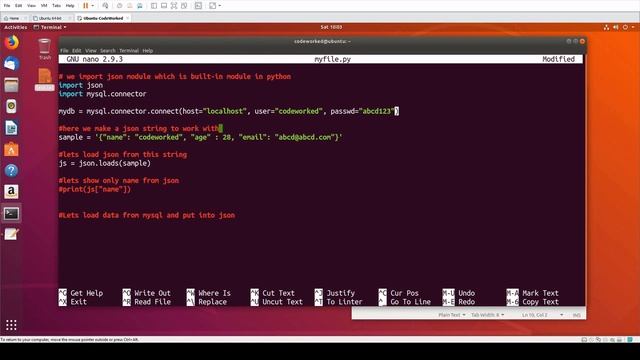
Task: Click Activities in the top panel
Action: tap(16, 27)
